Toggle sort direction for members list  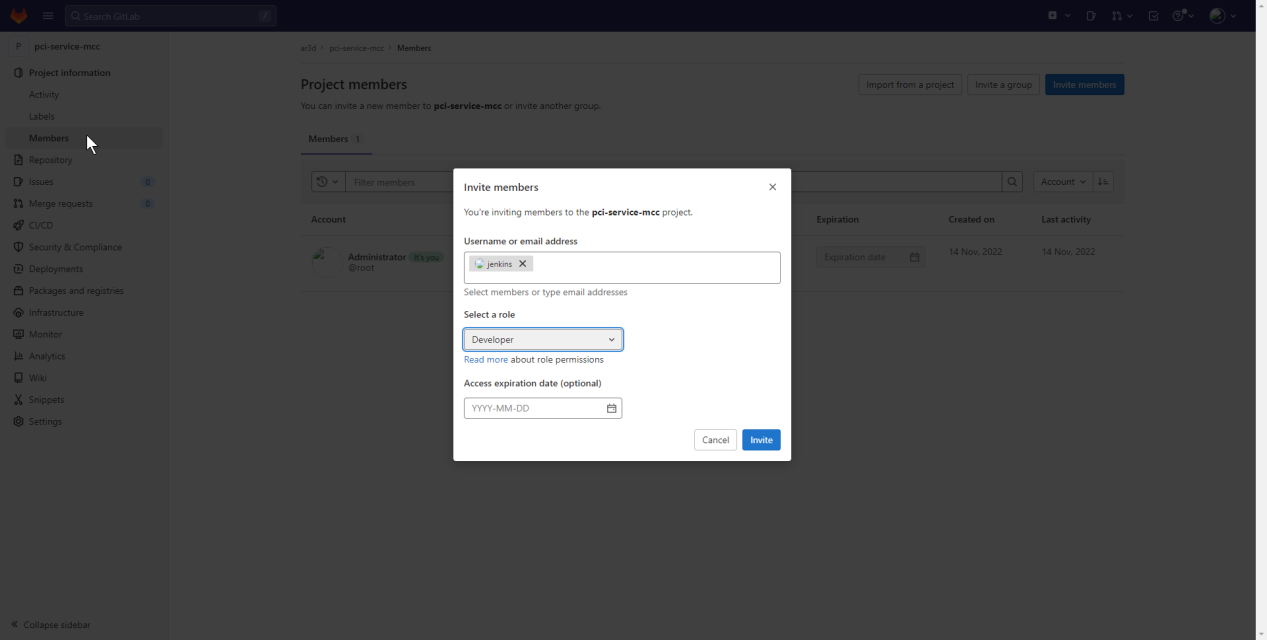click(x=1103, y=182)
